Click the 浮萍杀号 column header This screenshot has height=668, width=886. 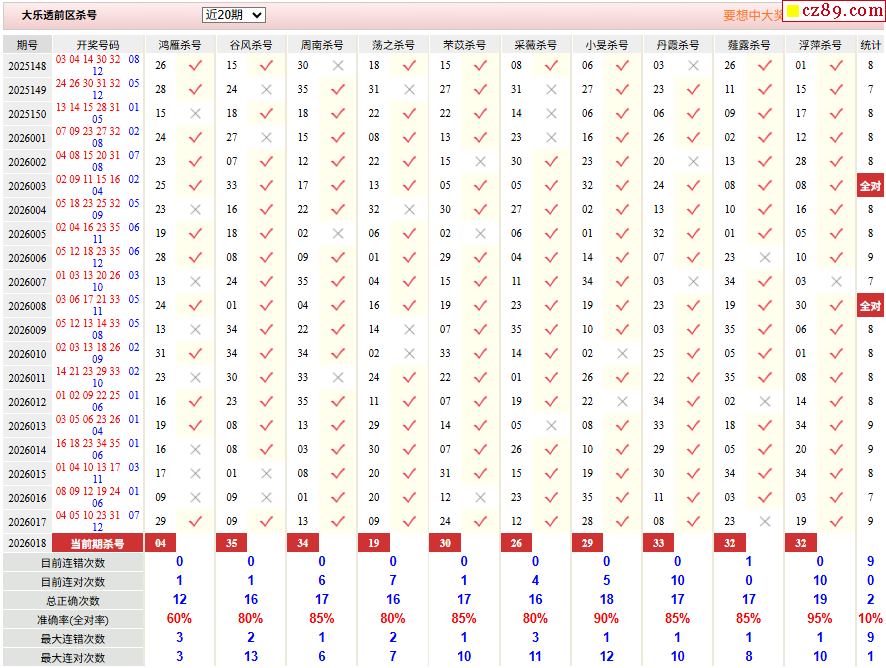click(x=820, y=45)
